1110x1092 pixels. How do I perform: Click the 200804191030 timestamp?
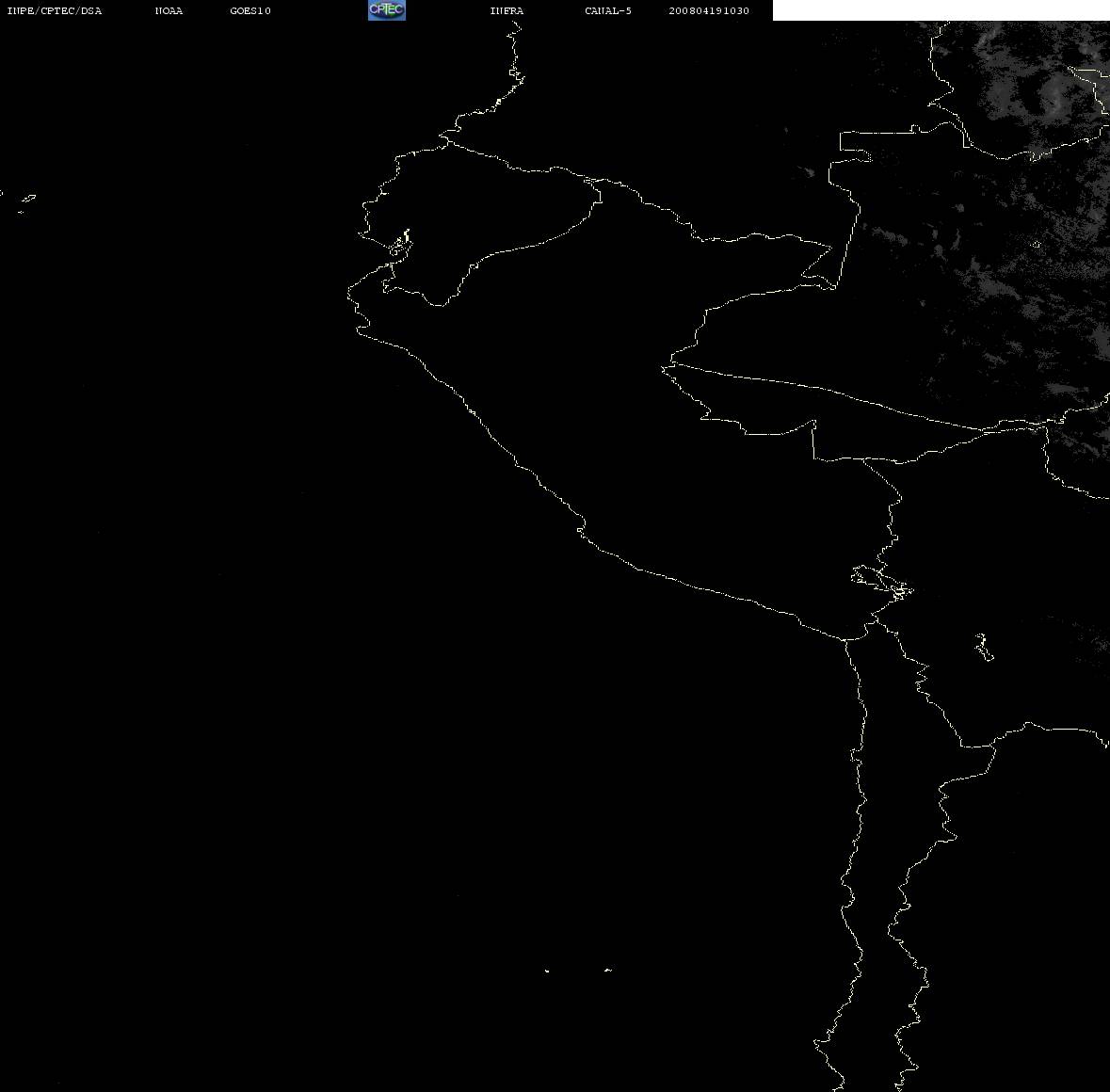tap(709, 10)
